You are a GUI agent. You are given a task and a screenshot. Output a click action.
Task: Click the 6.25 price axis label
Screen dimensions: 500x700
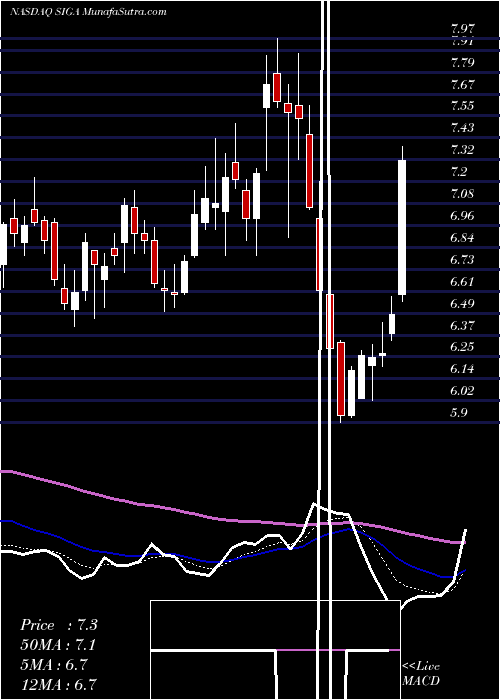pos(462,347)
